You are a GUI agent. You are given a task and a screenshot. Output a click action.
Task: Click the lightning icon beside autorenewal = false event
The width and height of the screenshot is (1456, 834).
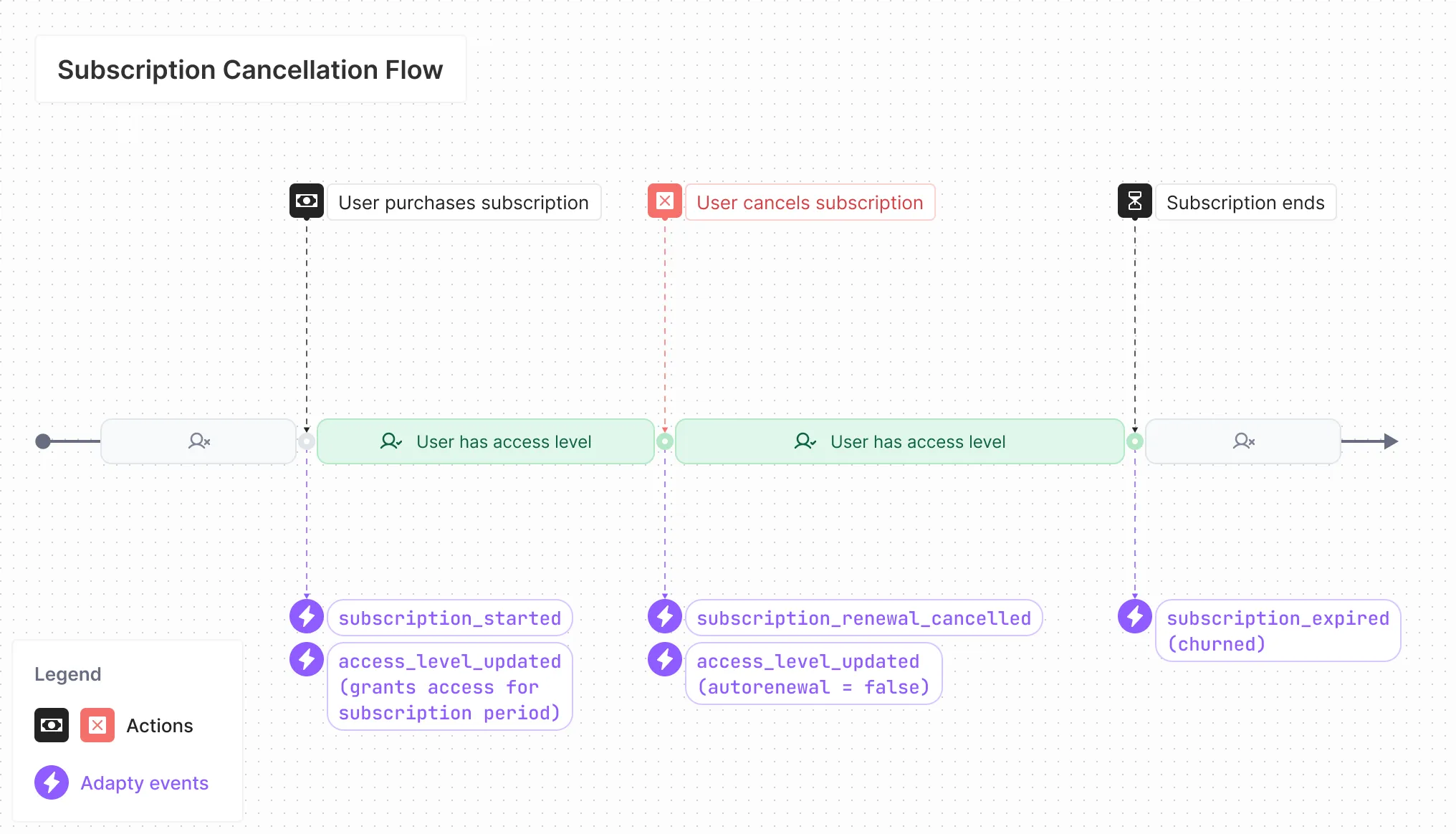[665, 660]
